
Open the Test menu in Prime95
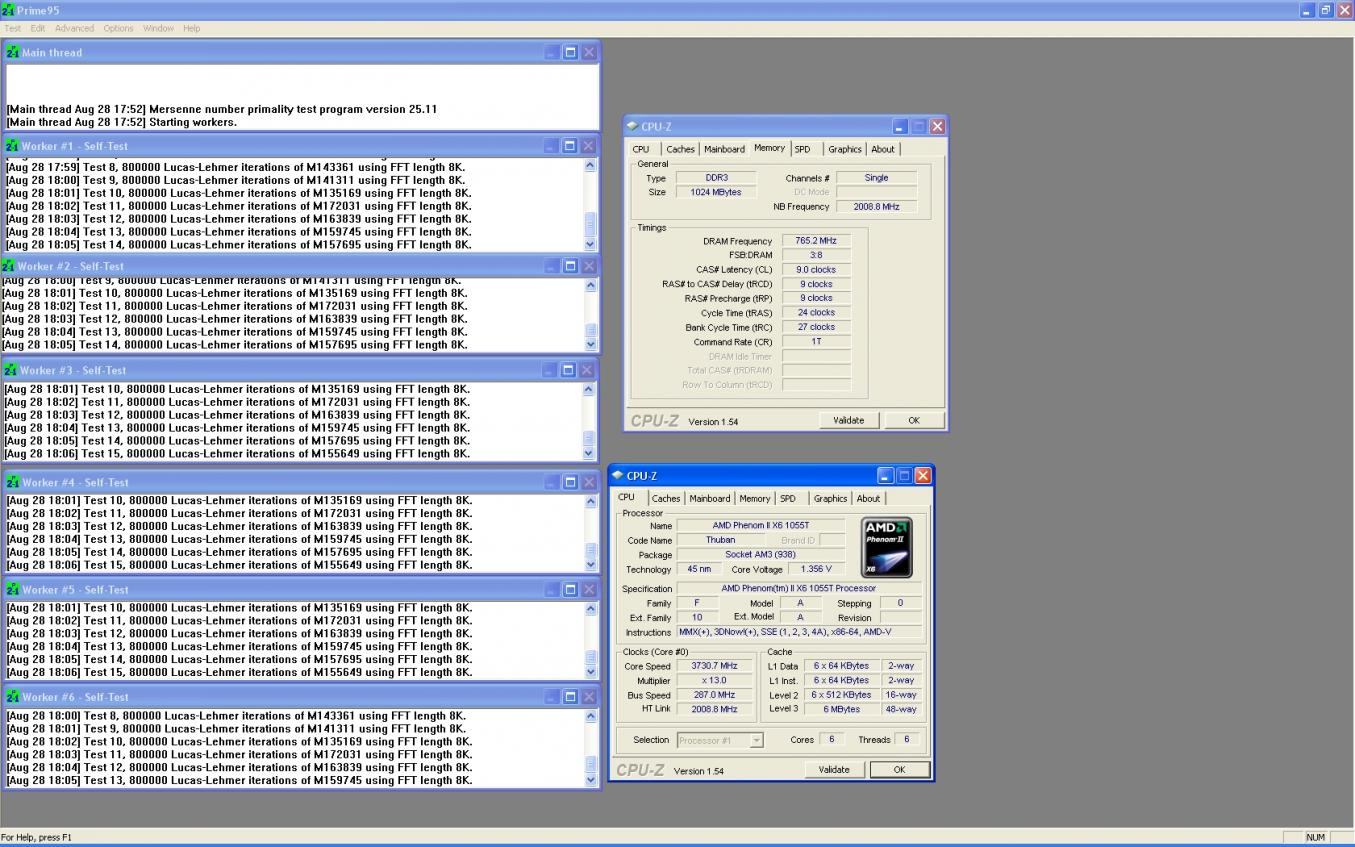(12, 28)
